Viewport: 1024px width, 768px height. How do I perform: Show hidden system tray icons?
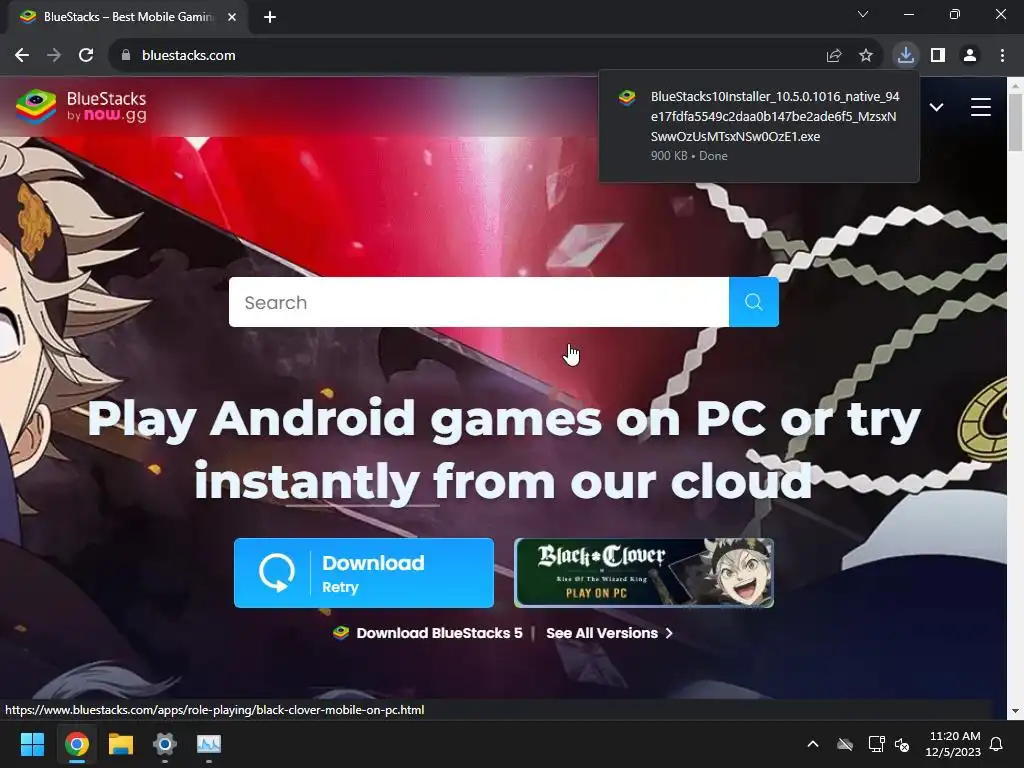pyautogui.click(x=813, y=744)
